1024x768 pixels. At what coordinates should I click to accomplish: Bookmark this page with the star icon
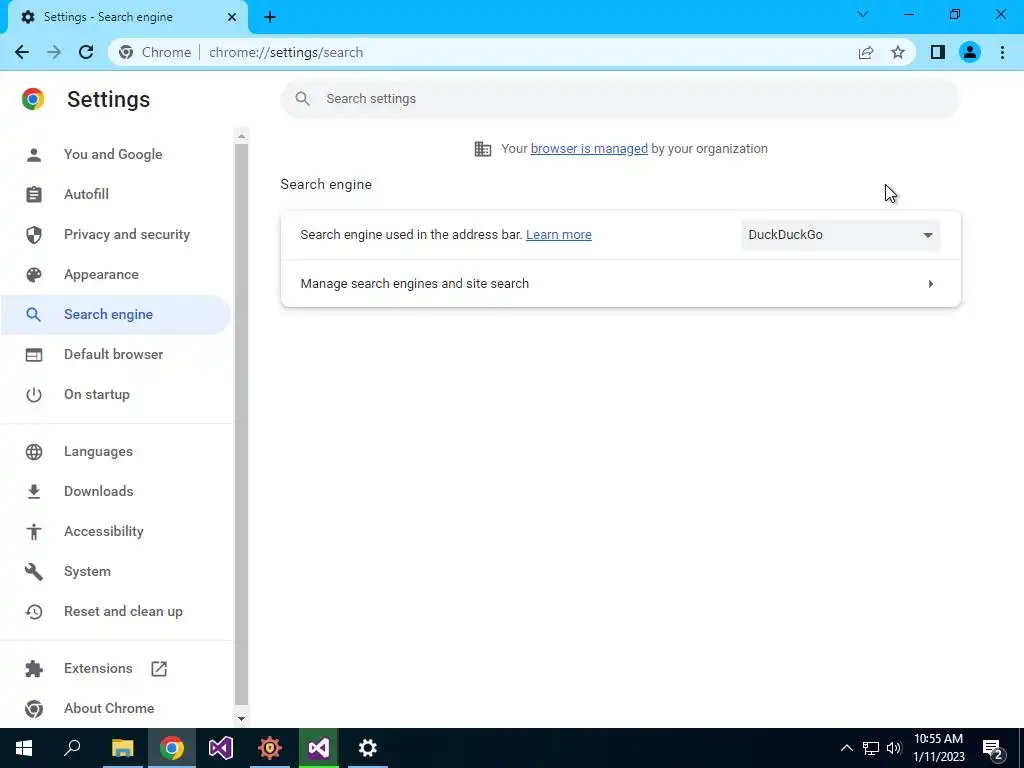[898, 52]
